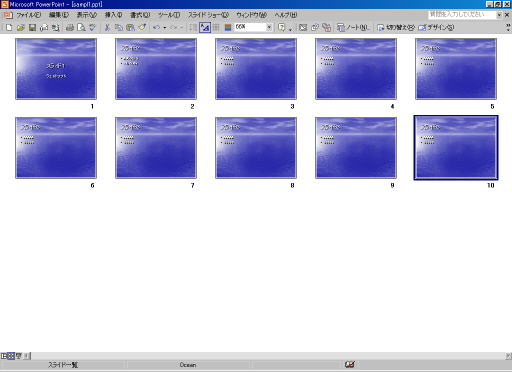Click the Open file folder icon
Image resolution: width=512 pixels, height=372 pixels.
coord(21,27)
